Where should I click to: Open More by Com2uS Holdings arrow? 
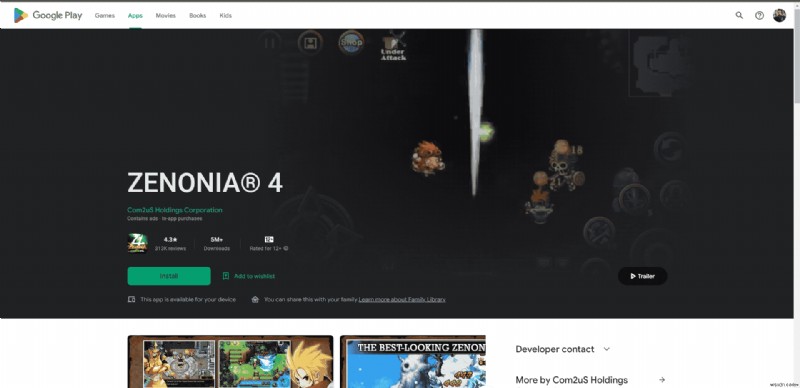(x=662, y=380)
